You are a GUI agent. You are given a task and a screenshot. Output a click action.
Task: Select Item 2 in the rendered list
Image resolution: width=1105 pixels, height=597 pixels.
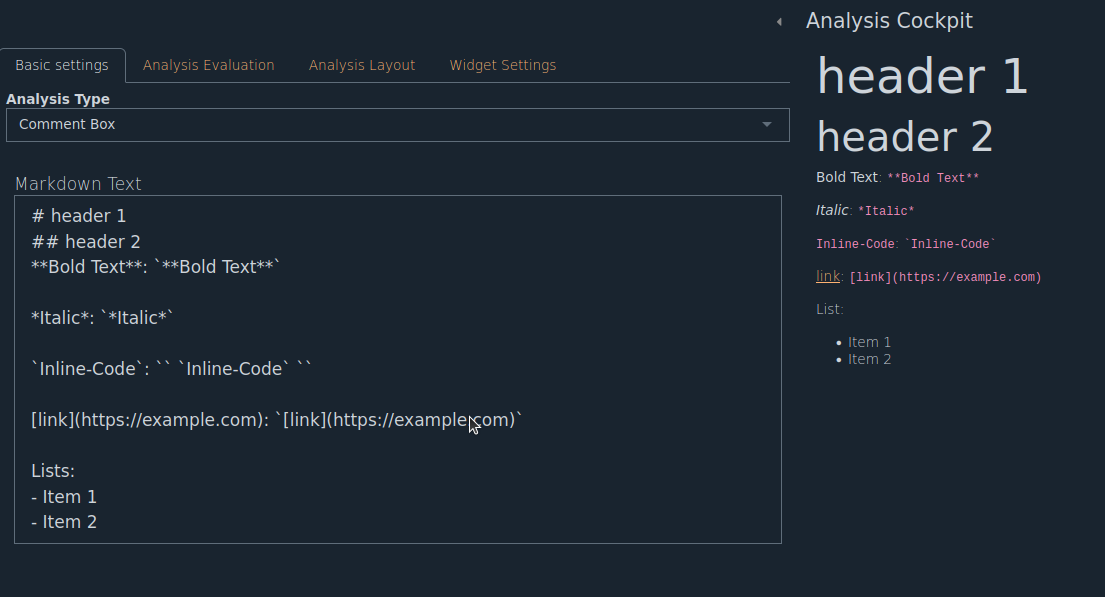(869, 358)
